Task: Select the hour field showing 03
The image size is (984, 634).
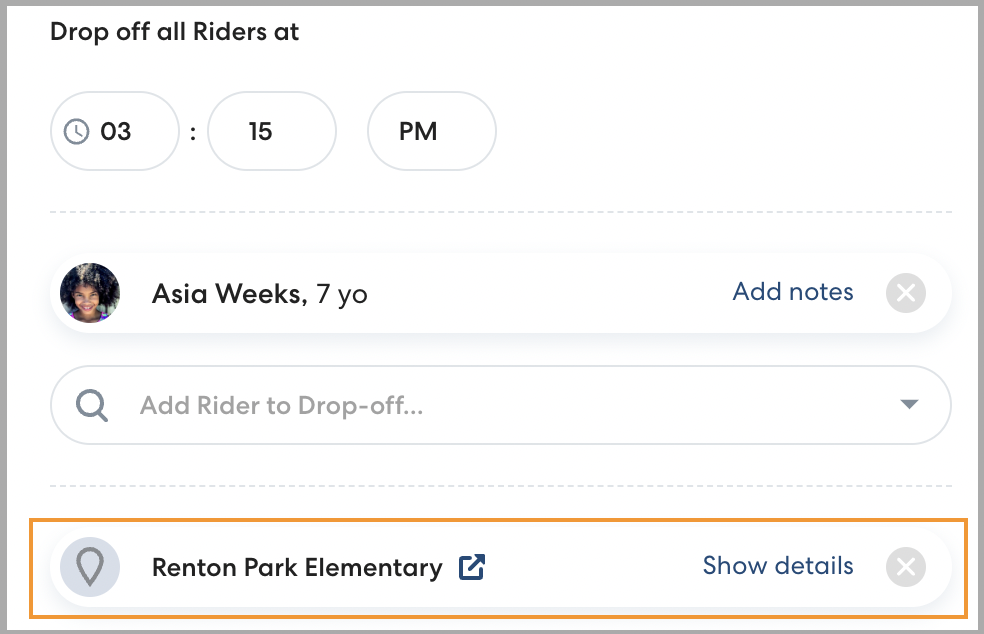Action: tap(116, 131)
